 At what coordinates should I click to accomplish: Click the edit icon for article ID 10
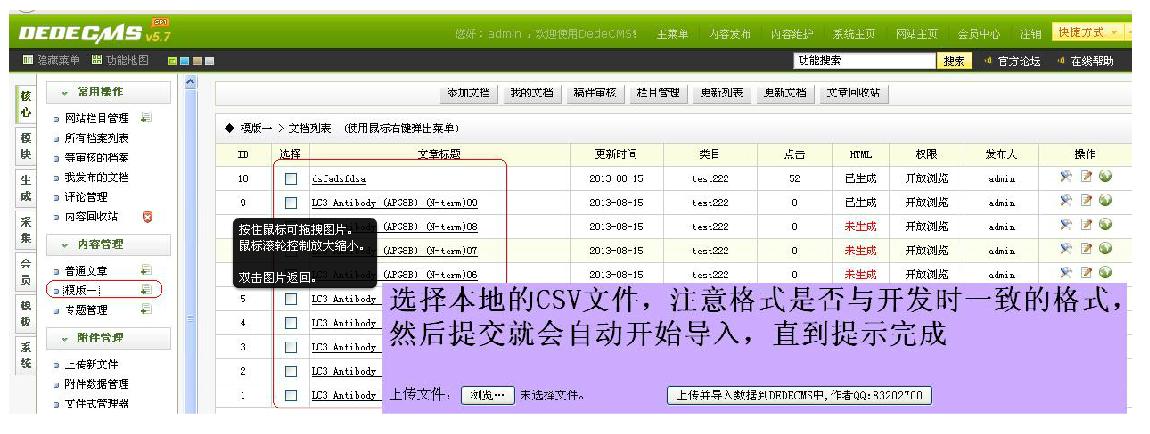coord(1085,178)
